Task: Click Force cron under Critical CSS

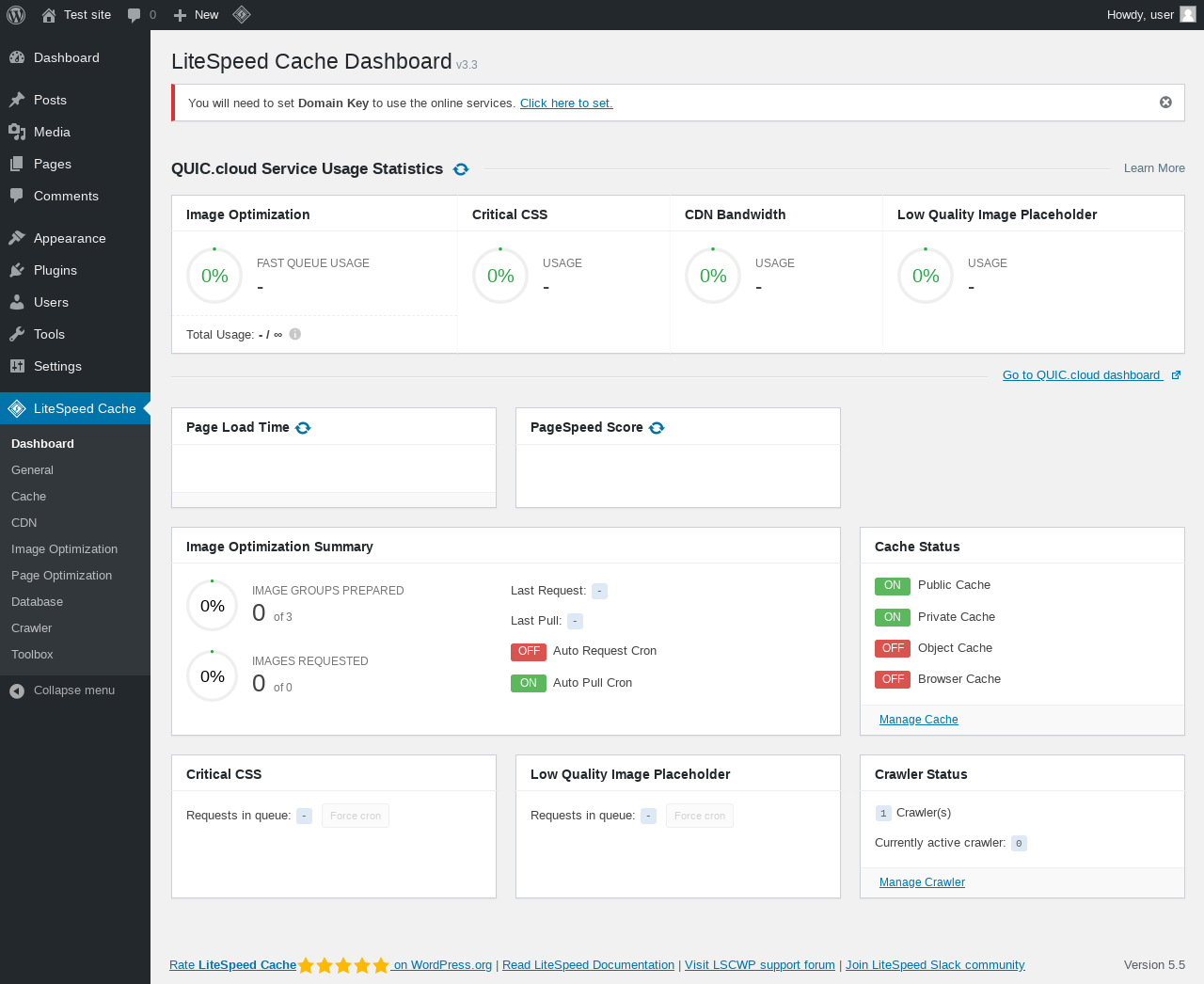Action: pyautogui.click(x=356, y=816)
